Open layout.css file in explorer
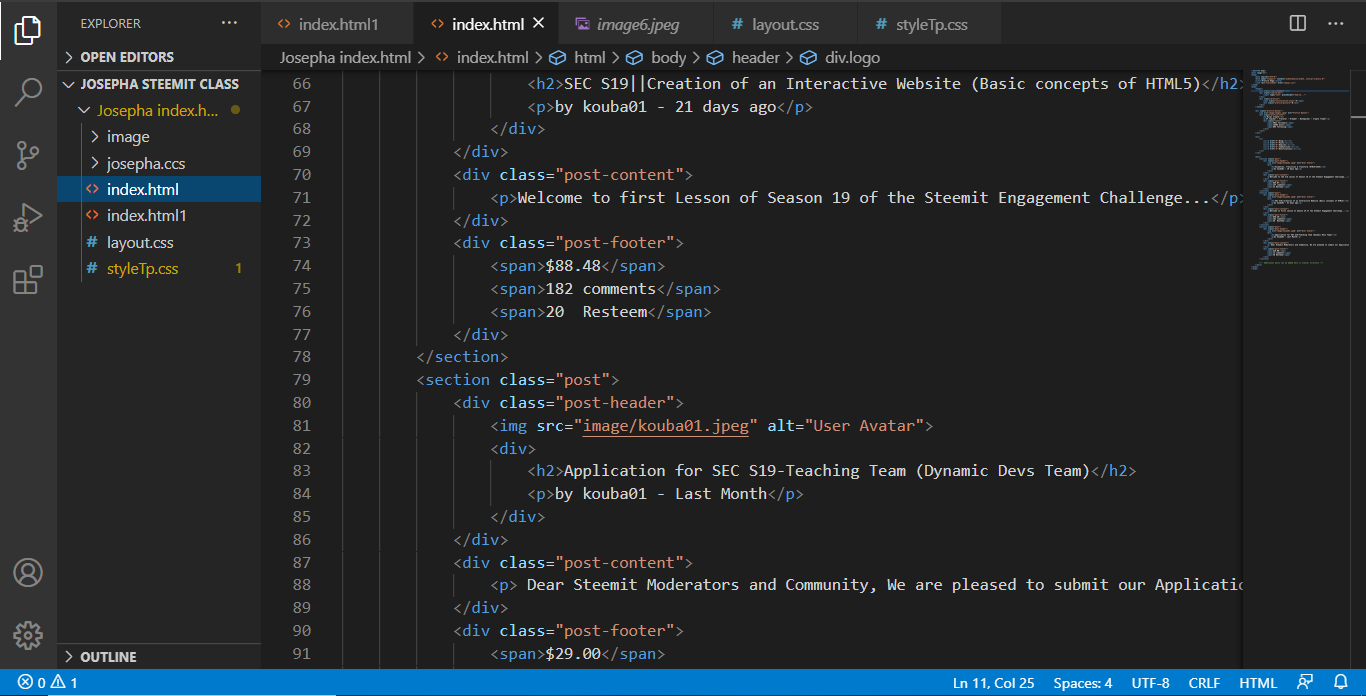This screenshot has height=696, width=1366. [x=160, y=242]
